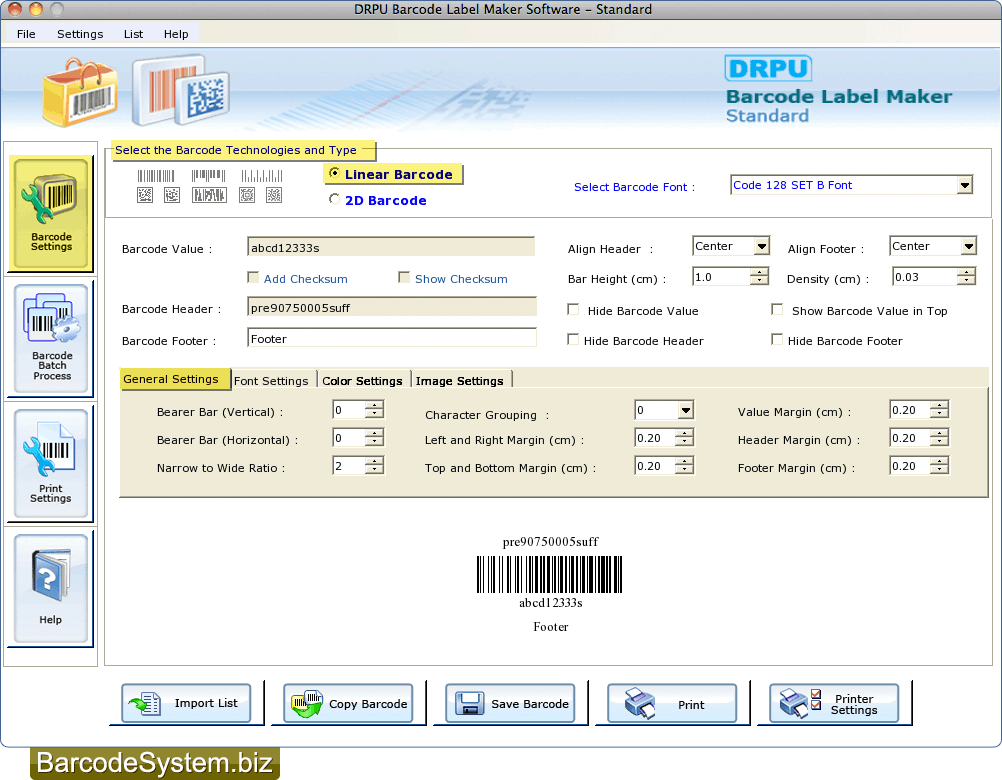The width and height of the screenshot is (1002, 780).
Task: Click the Save Barcode floppy disk icon
Action: tap(470, 703)
